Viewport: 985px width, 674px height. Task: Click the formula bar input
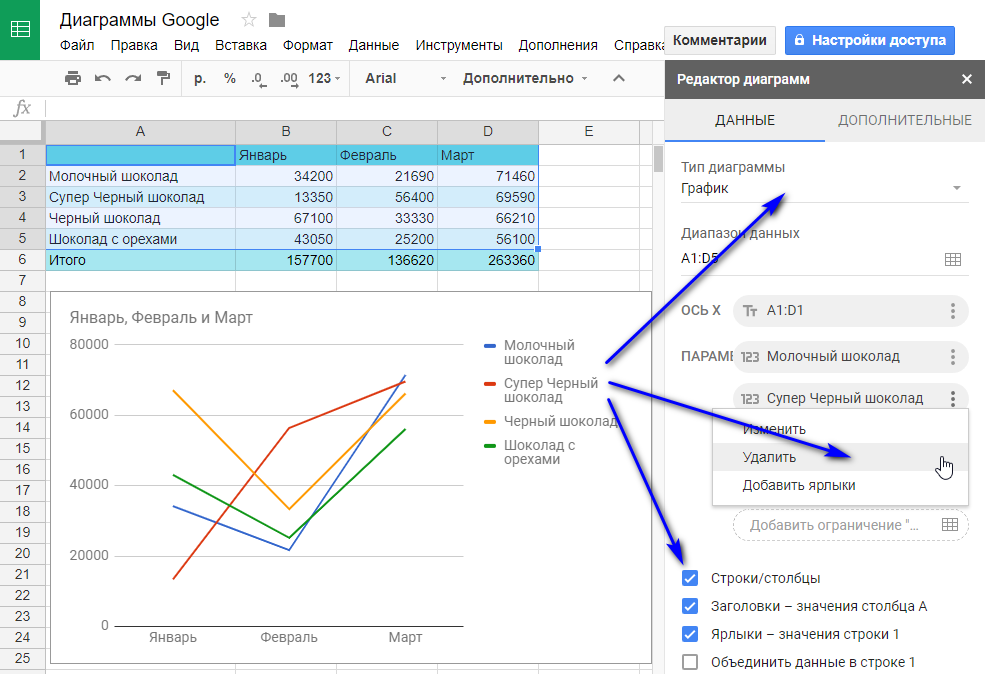tap(355, 108)
